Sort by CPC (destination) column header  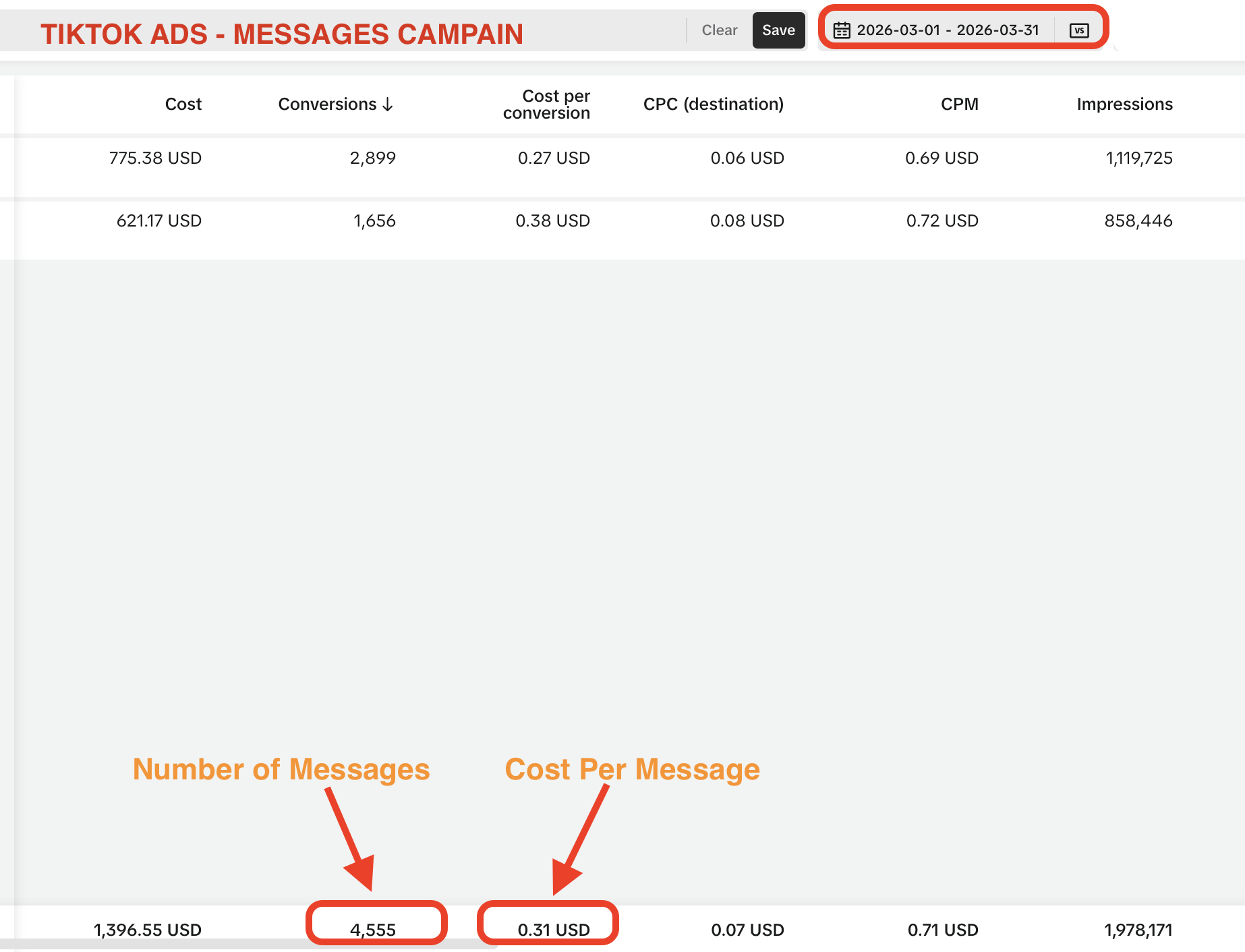[x=713, y=105]
